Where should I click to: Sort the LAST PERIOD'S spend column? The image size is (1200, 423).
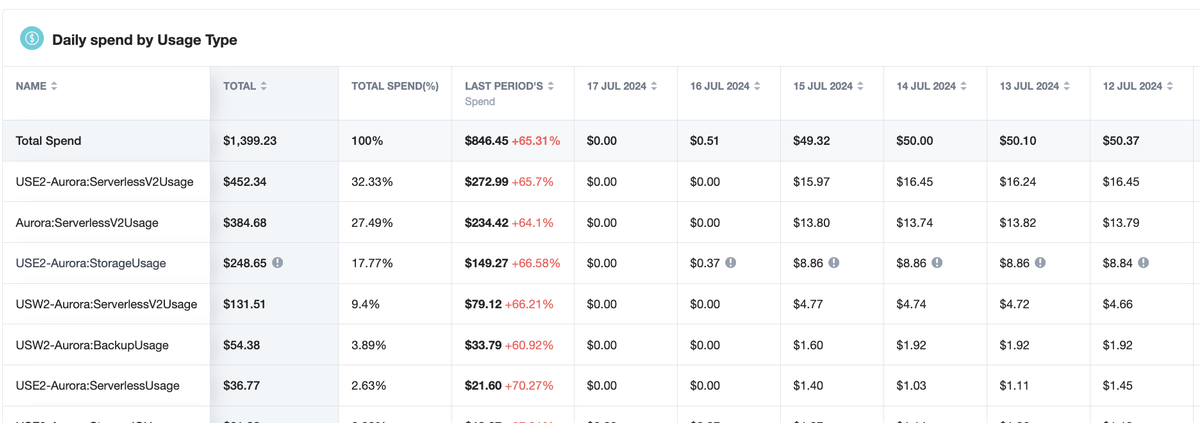pos(551,87)
